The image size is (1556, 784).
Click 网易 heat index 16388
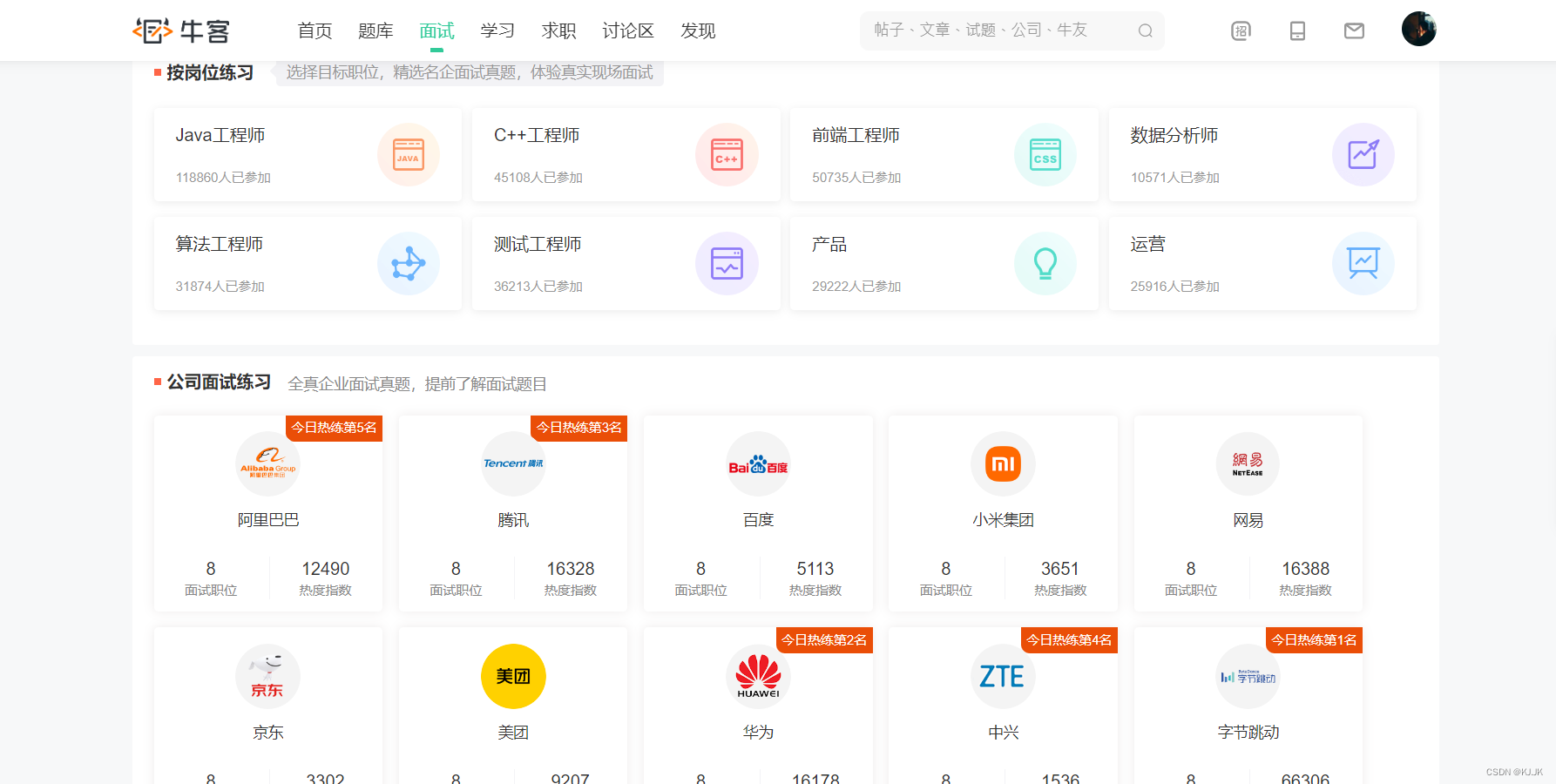[x=1305, y=569]
